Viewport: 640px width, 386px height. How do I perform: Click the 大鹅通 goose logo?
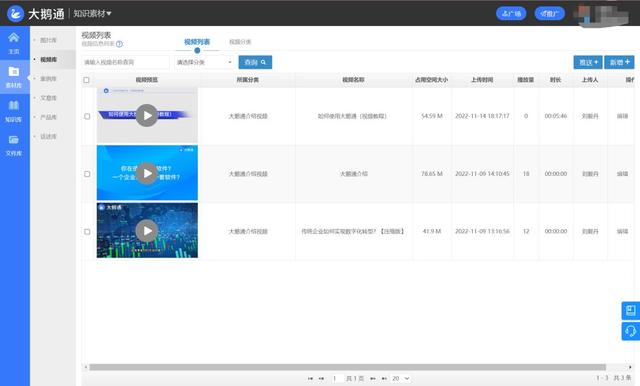[x=16, y=13]
